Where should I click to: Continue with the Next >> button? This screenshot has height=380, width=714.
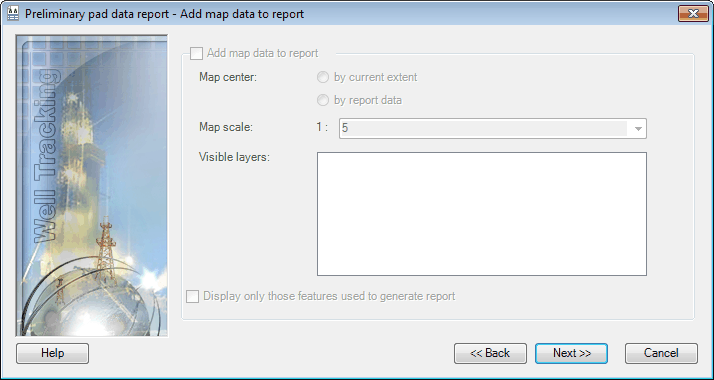[571, 353]
